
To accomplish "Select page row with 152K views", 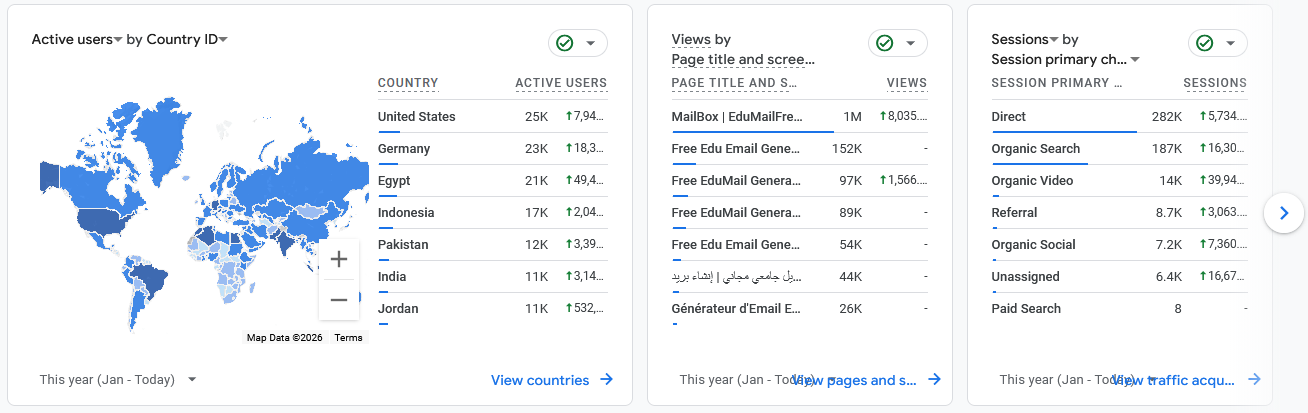I will tap(800, 149).
